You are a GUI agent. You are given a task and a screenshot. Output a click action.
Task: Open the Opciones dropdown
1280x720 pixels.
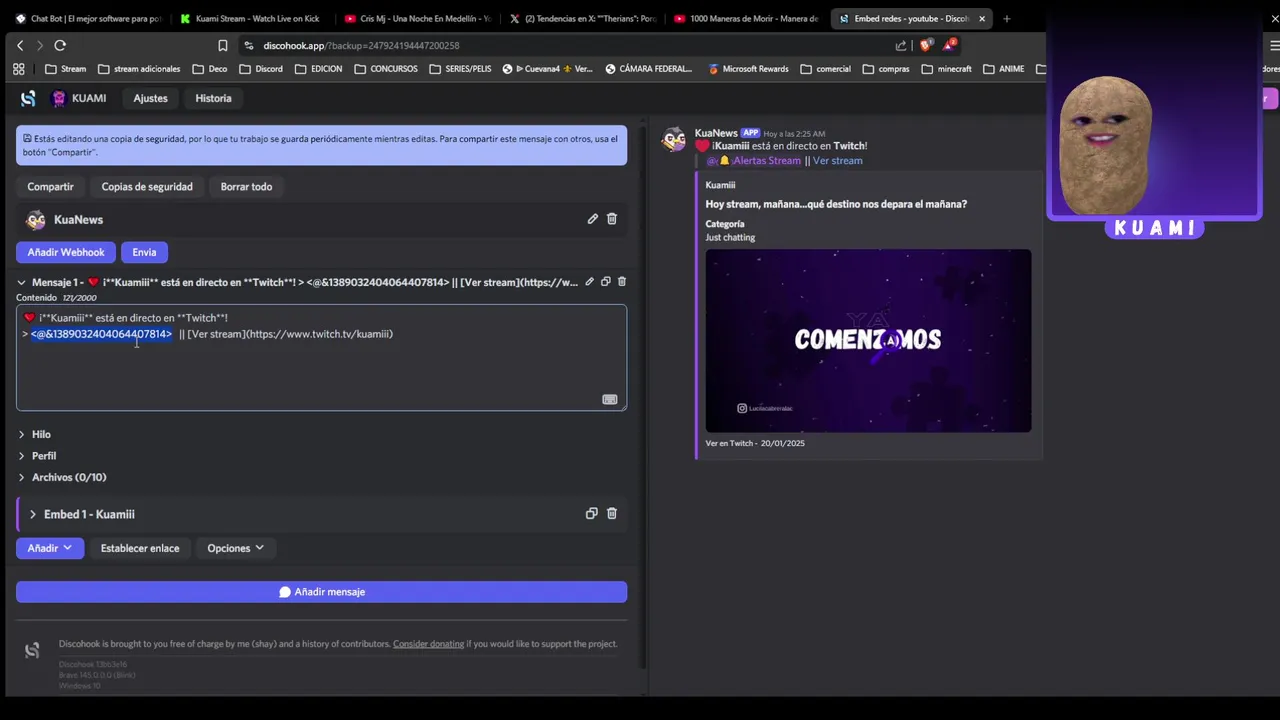[235, 548]
